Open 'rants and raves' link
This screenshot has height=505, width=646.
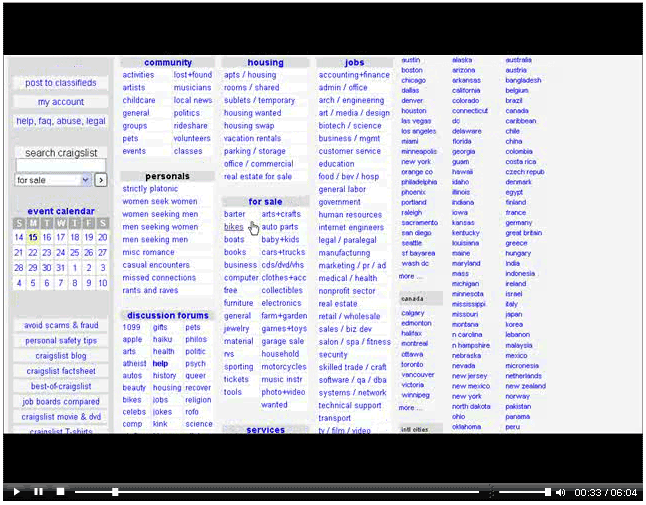pos(150,290)
